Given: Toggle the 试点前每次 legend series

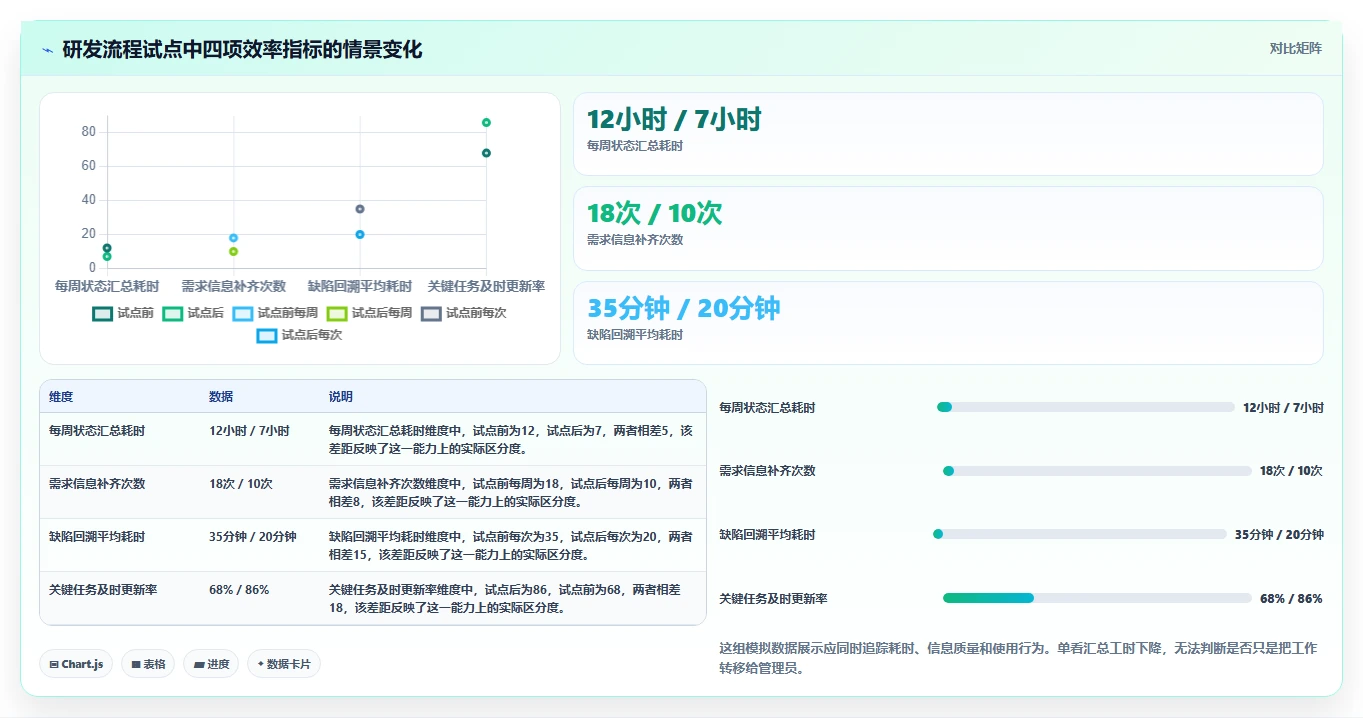Looking at the screenshot, I should (464, 313).
